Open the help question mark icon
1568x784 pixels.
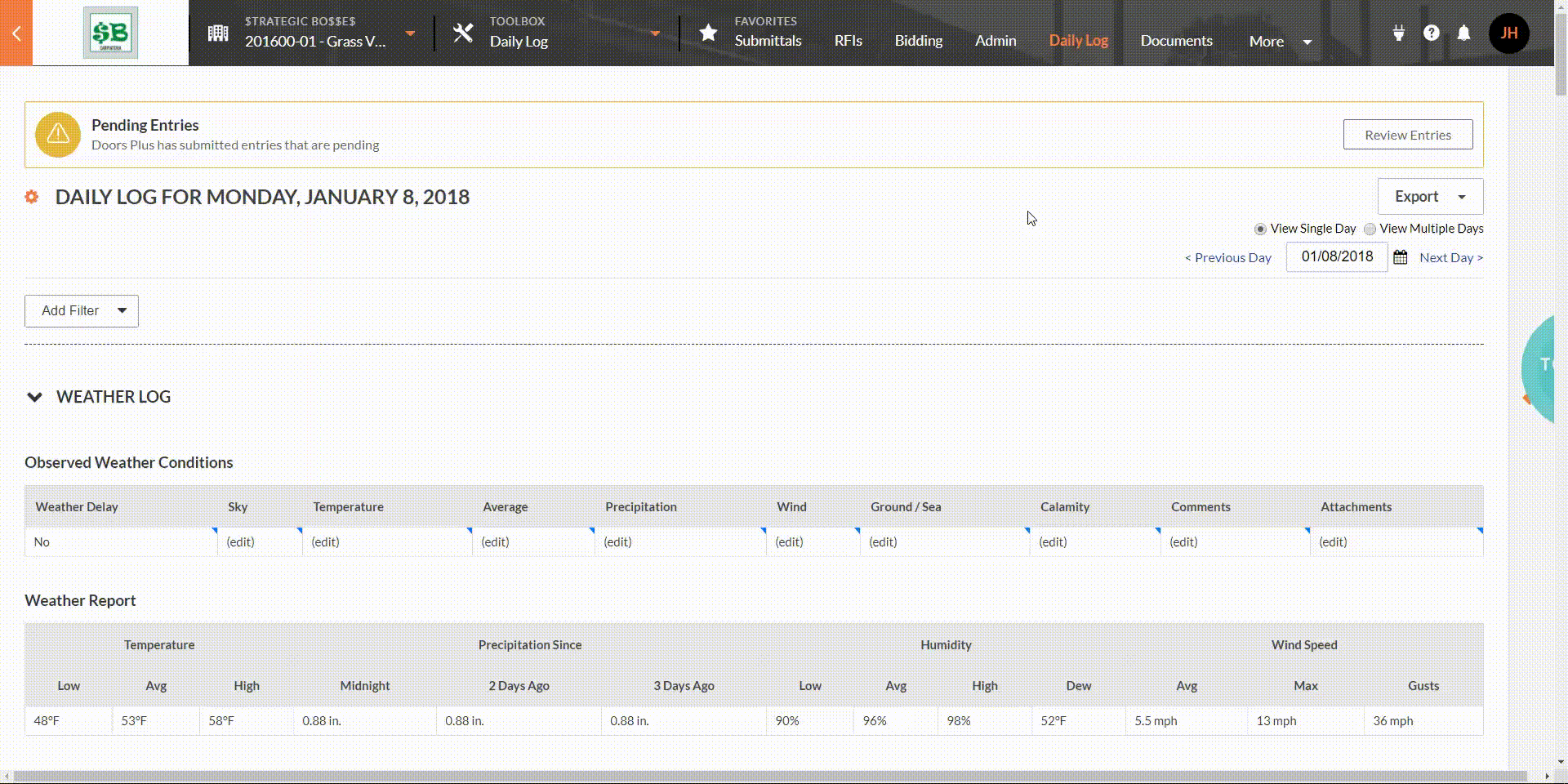coord(1431,33)
